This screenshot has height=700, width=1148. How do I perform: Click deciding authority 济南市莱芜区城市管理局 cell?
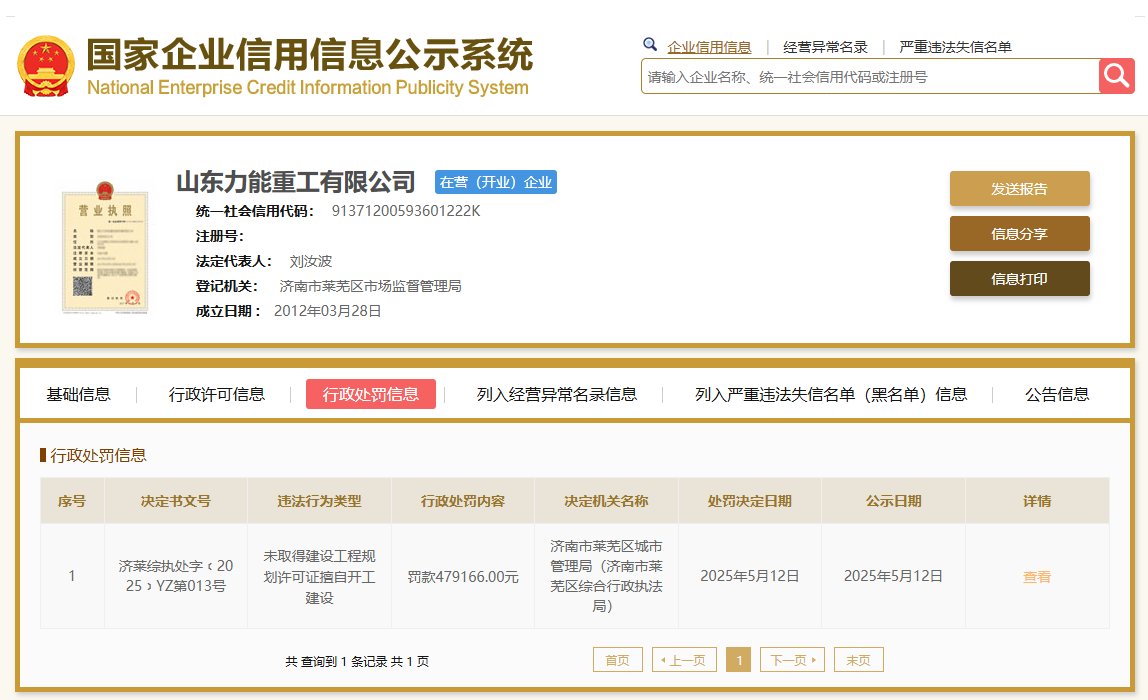606,576
